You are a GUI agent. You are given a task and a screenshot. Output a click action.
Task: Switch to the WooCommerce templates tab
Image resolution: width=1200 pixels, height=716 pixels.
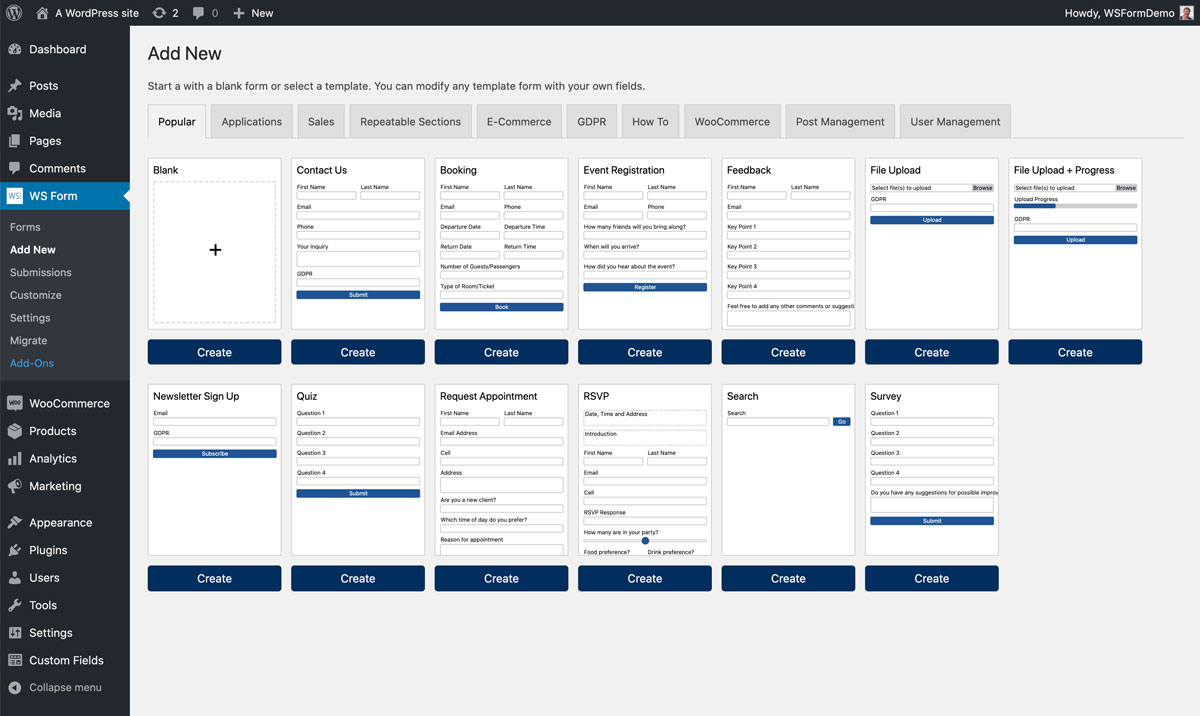[732, 121]
